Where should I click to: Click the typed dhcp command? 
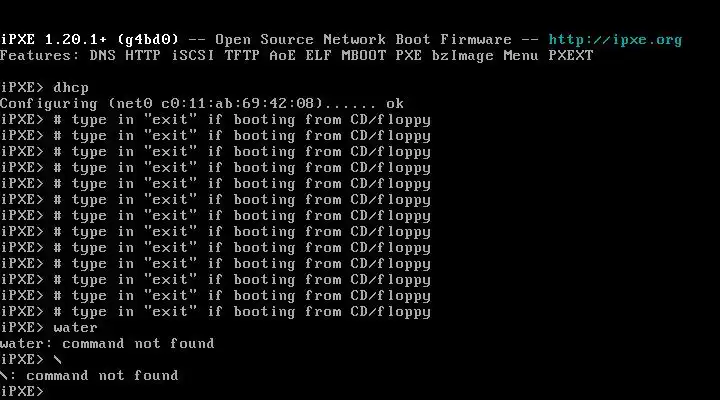[x=71, y=88]
